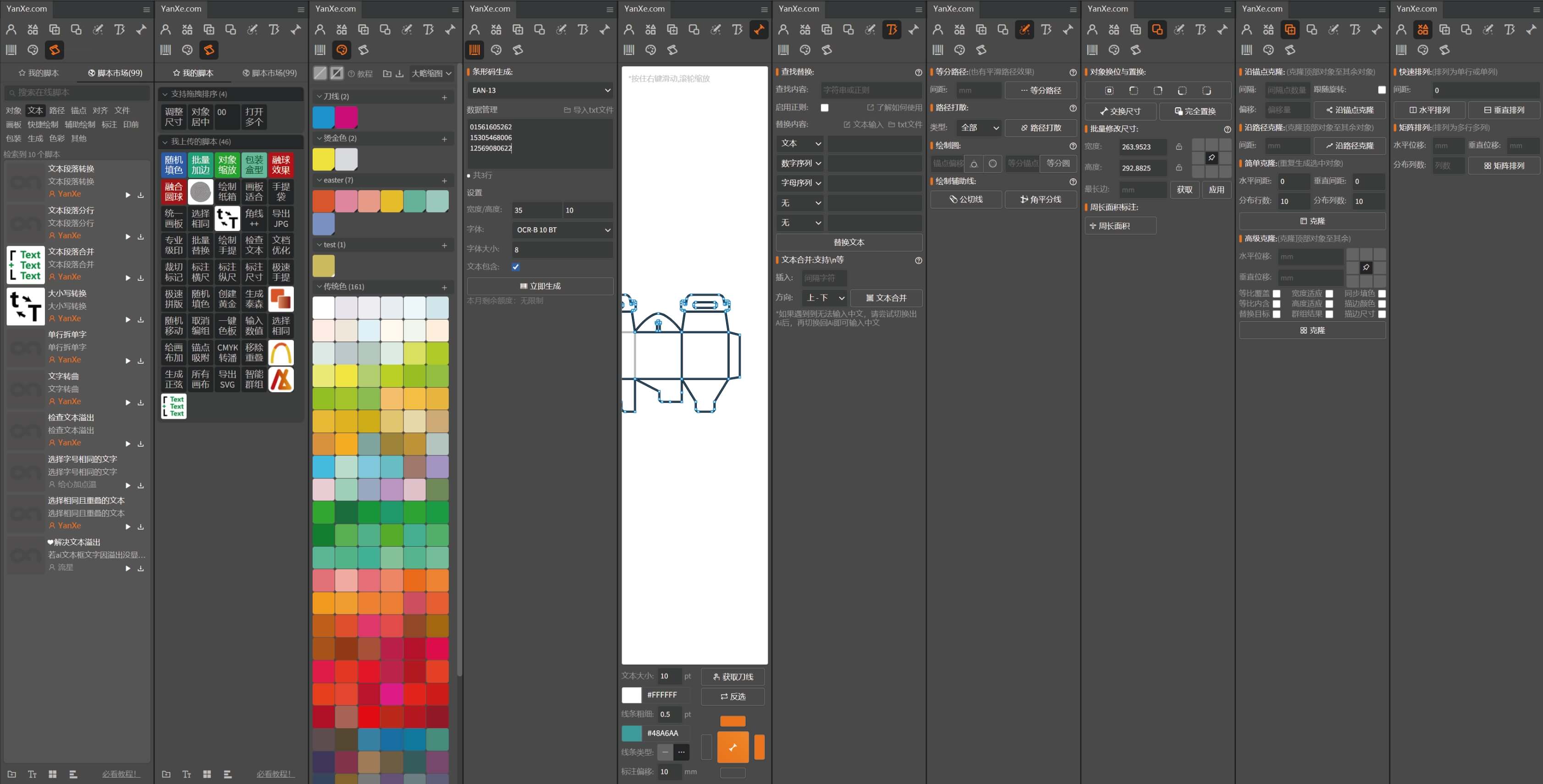Viewport: 1543px width, 784px height.
Task: Uncheck the 文本包含 checkbox
Action: click(x=516, y=267)
